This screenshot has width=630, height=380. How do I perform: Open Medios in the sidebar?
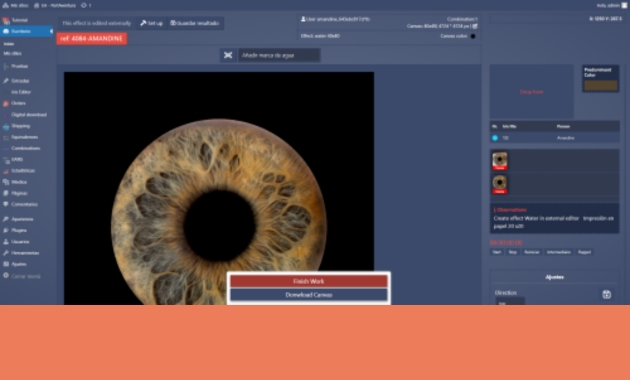(x=19, y=182)
